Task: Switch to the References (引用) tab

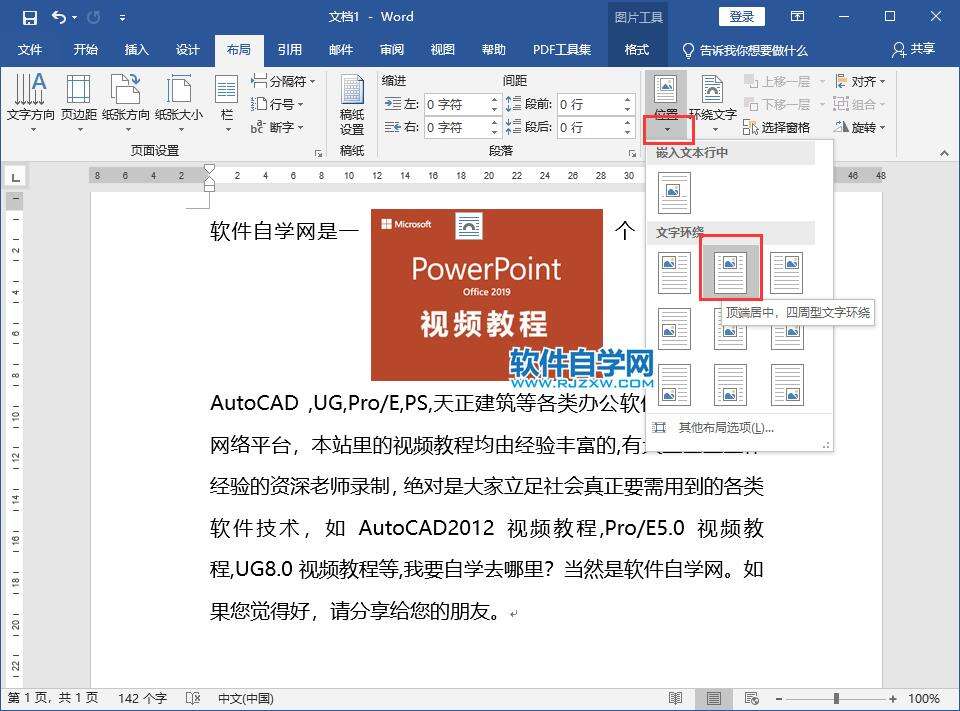Action: (290, 50)
